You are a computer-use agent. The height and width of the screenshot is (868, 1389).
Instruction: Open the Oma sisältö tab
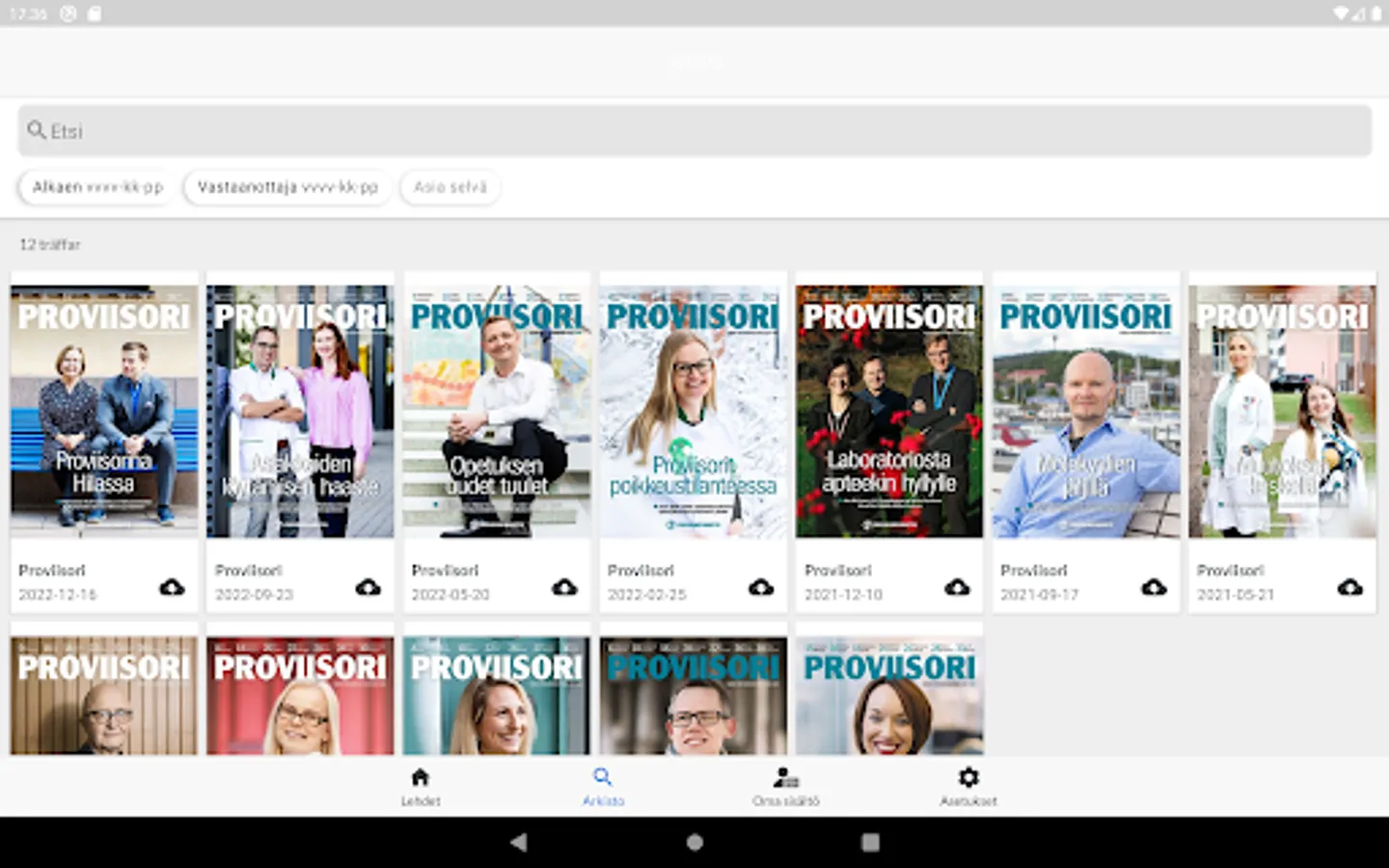click(786, 786)
